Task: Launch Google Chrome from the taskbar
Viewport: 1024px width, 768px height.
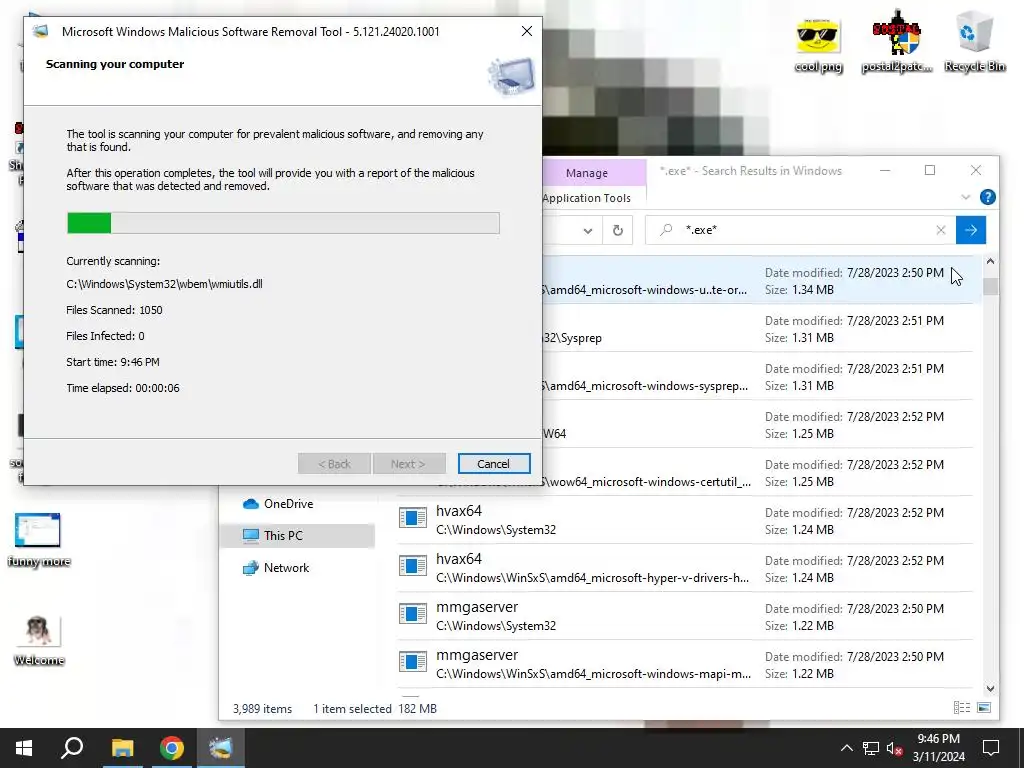Action: click(172, 748)
